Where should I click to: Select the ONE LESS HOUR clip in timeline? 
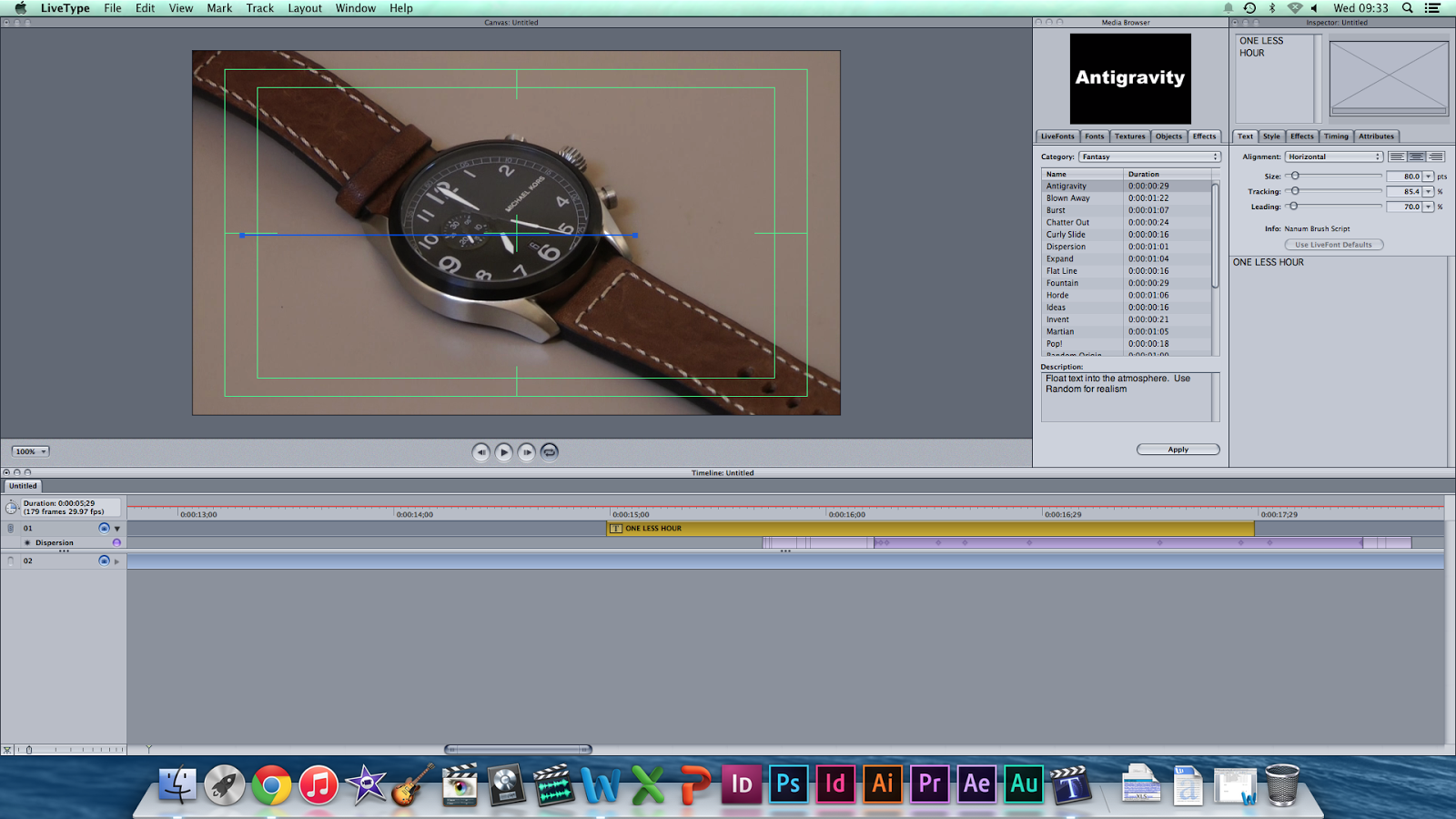coord(931,529)
